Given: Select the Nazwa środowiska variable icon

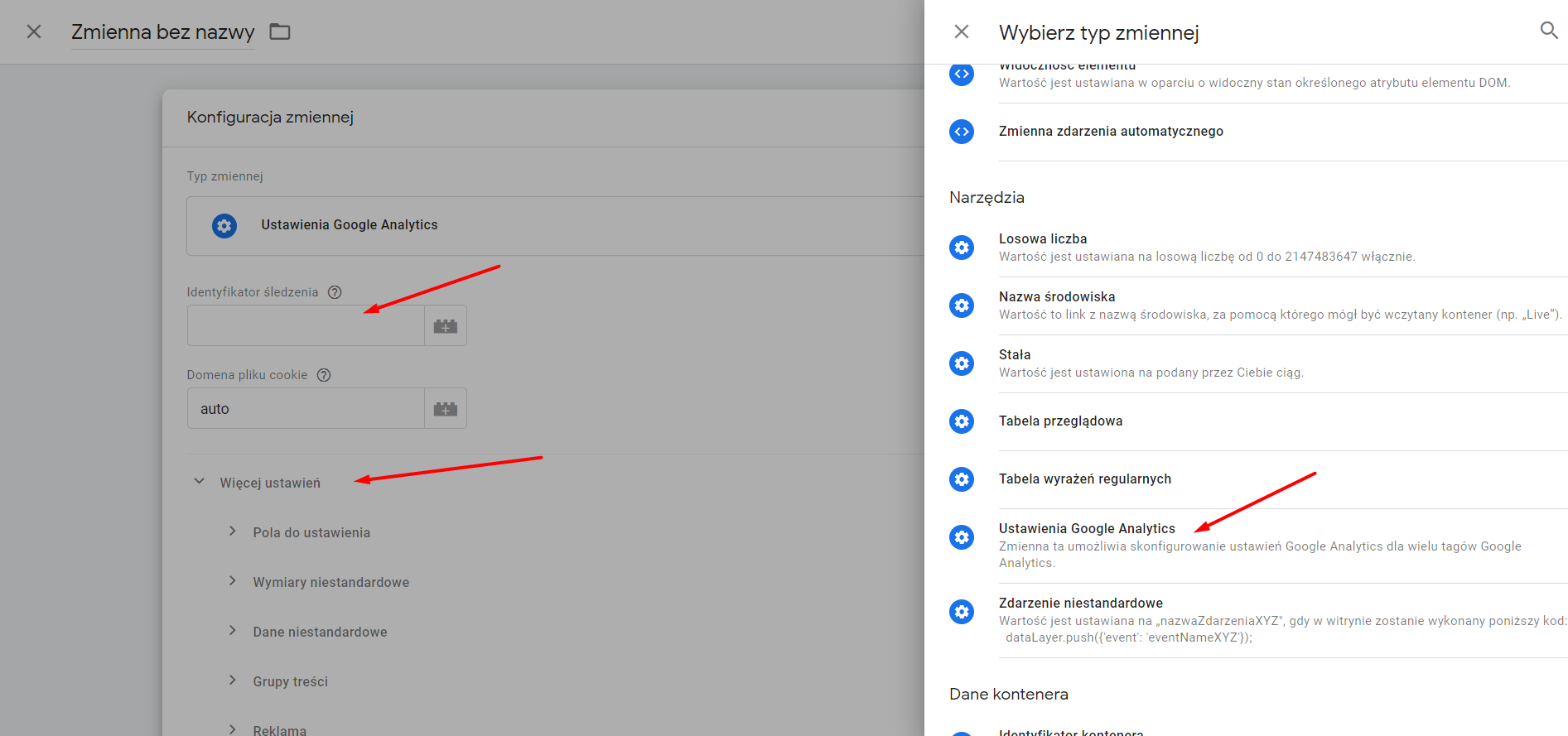Looking at the screenshot, I should pyautogui.click(x=962, y=305).
